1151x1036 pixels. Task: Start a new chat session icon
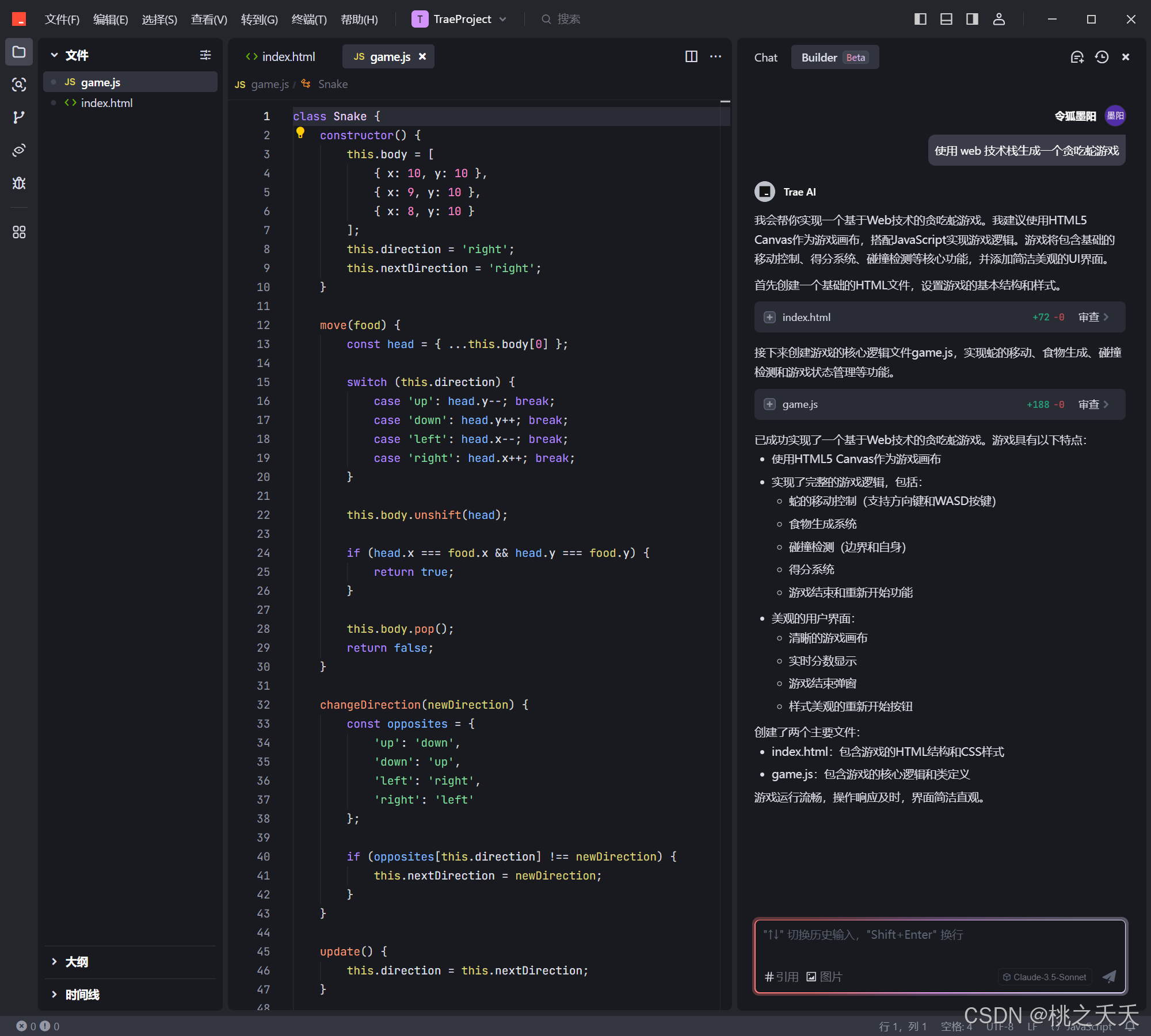(x=1077, y=57)
